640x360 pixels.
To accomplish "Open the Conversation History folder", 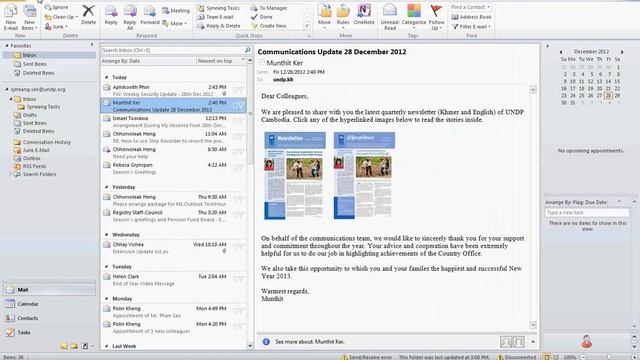I will (x=47, y=142).
